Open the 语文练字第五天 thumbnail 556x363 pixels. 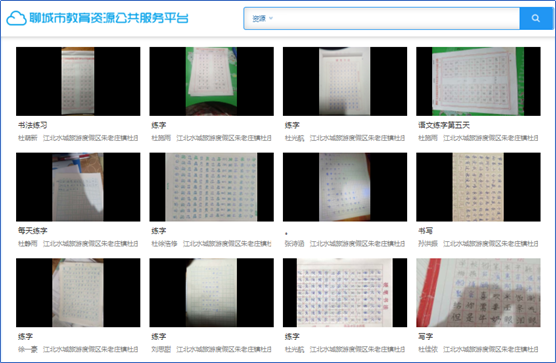[478, 81]
